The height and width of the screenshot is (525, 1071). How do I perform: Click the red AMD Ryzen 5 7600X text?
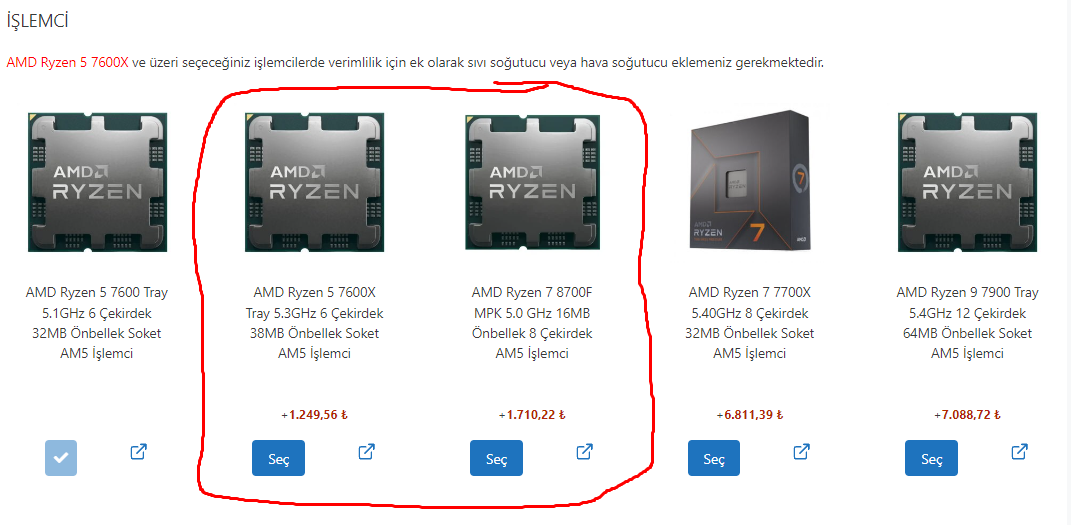tap(68, 63)
